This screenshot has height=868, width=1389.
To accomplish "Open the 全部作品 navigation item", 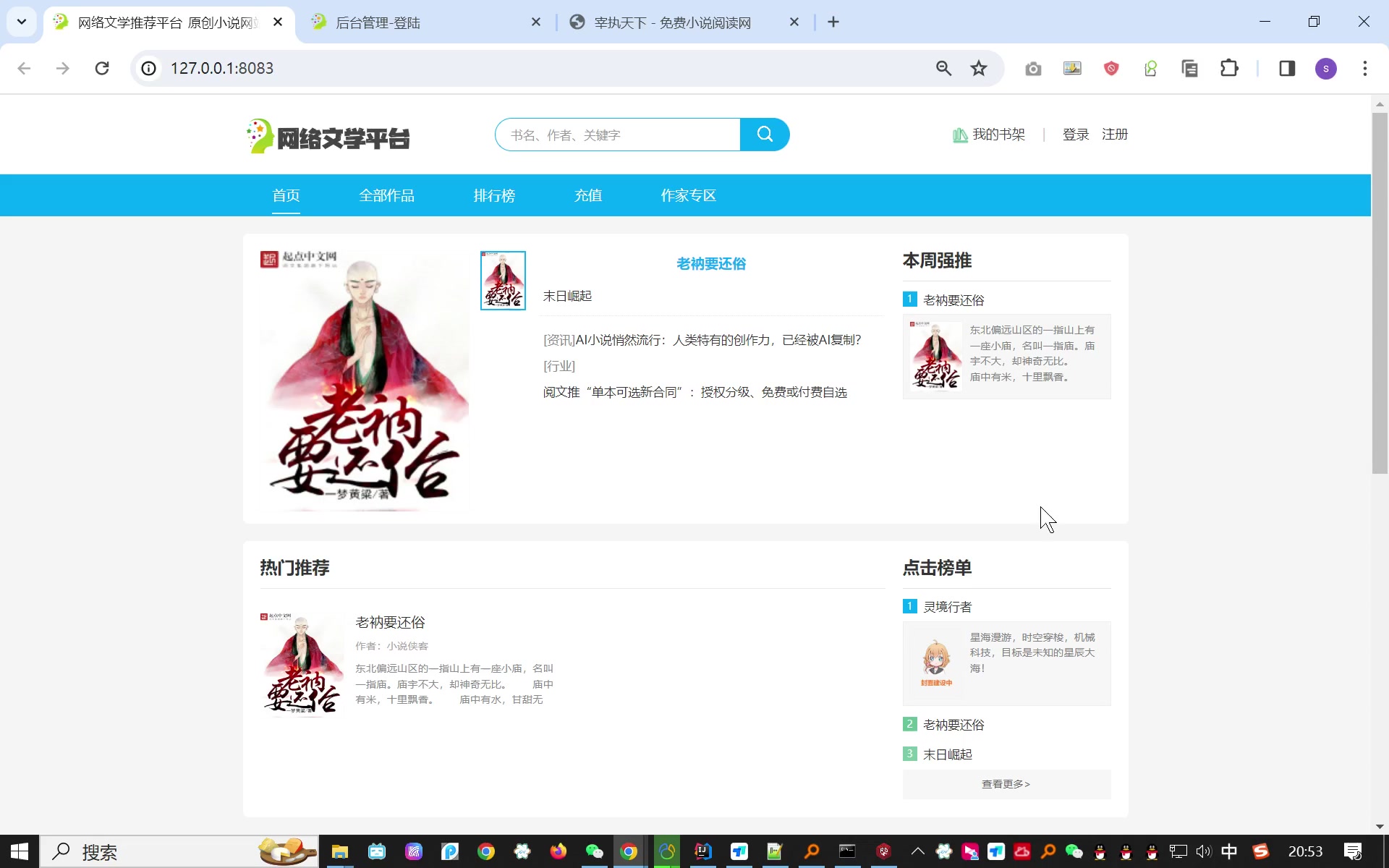I will [x=386, y=195].
